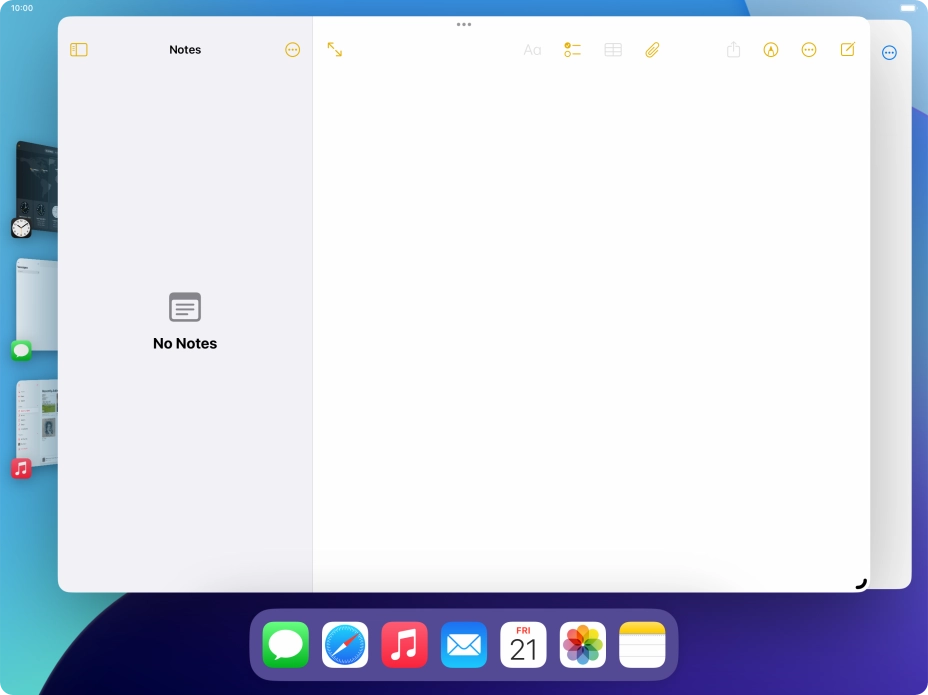
Task: Add a table to the note
Action: 613,50
